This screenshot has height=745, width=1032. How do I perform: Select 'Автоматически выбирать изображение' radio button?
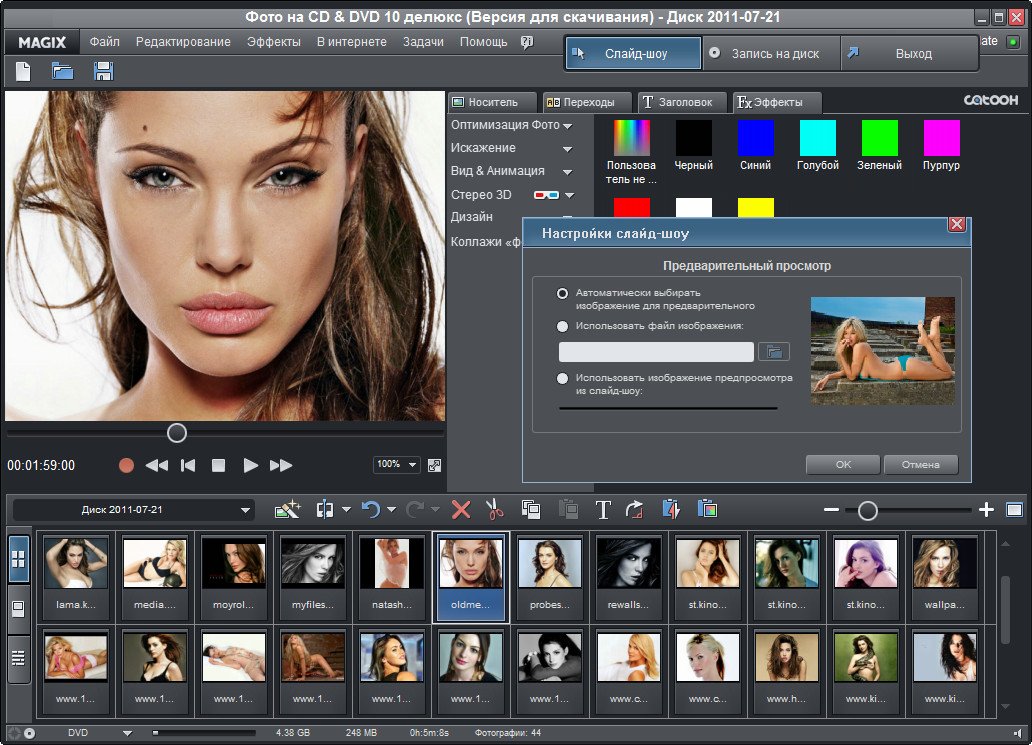563,293
